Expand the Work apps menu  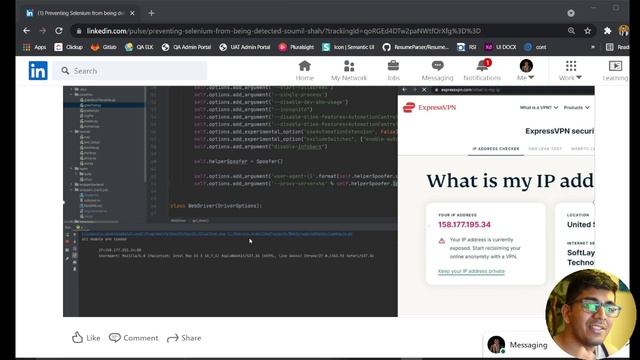pos(571,71)
